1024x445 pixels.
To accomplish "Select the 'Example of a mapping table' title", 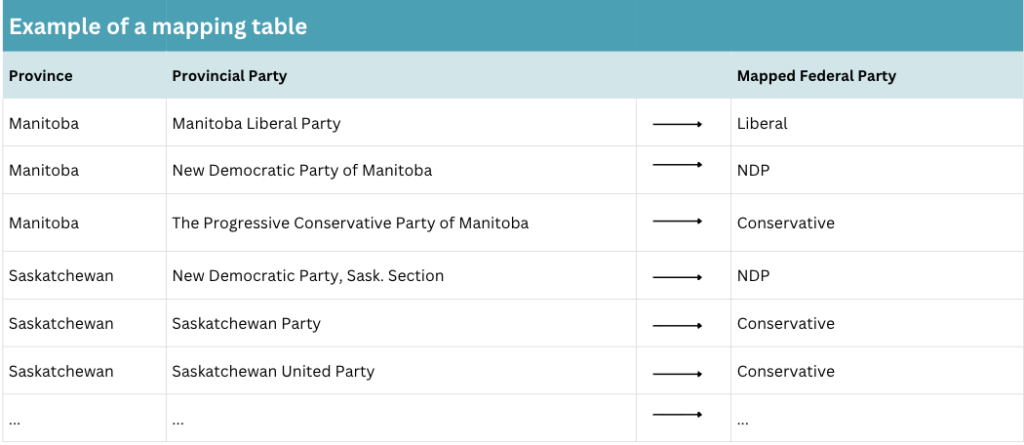I will [158, 27].
